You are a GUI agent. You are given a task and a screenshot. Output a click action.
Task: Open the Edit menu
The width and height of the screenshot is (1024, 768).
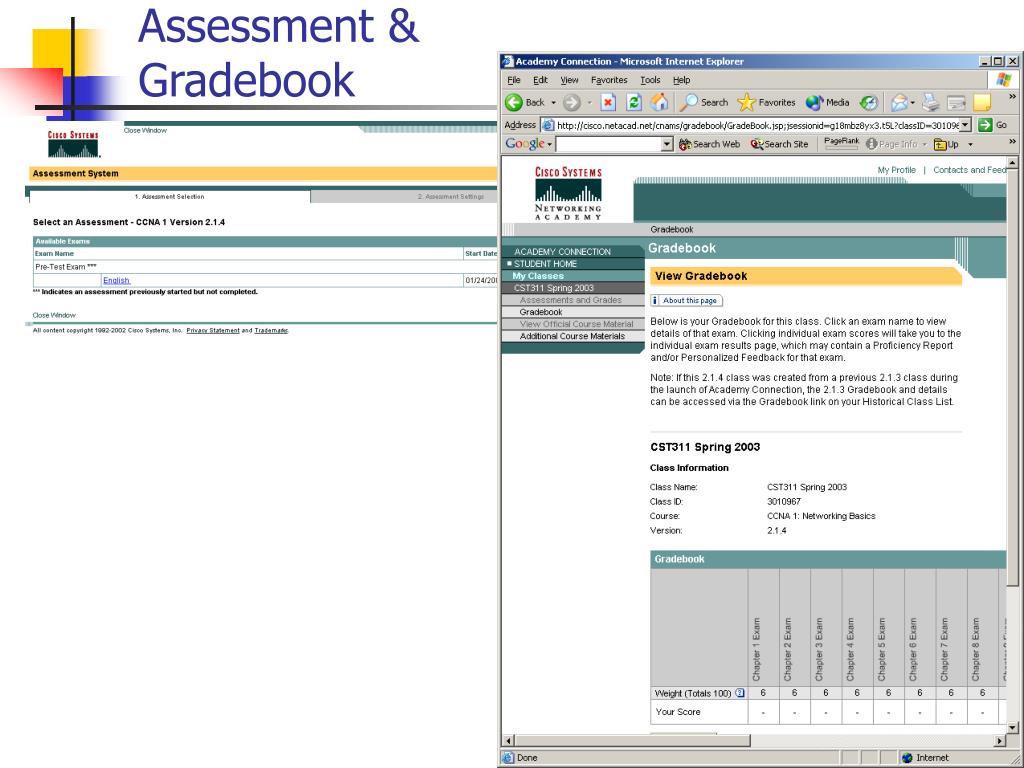coord(540,80)
